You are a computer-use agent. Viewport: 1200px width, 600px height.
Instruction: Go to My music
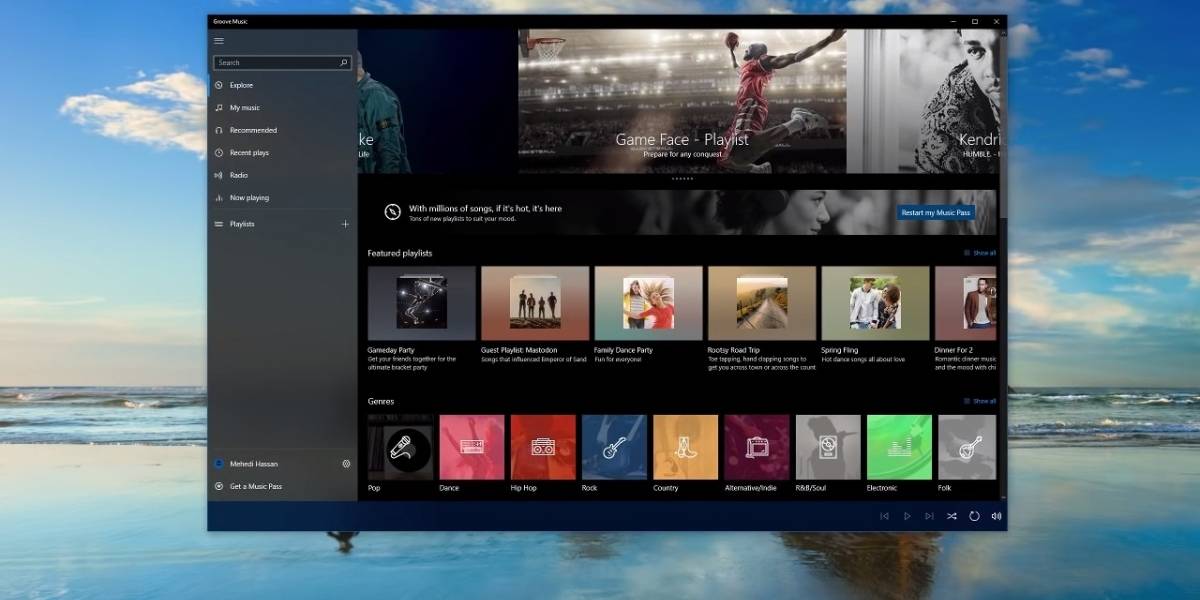[282, 108]
